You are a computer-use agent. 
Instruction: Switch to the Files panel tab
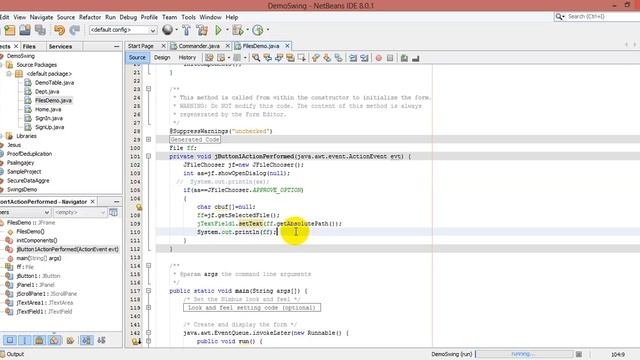tap(29, 47)
